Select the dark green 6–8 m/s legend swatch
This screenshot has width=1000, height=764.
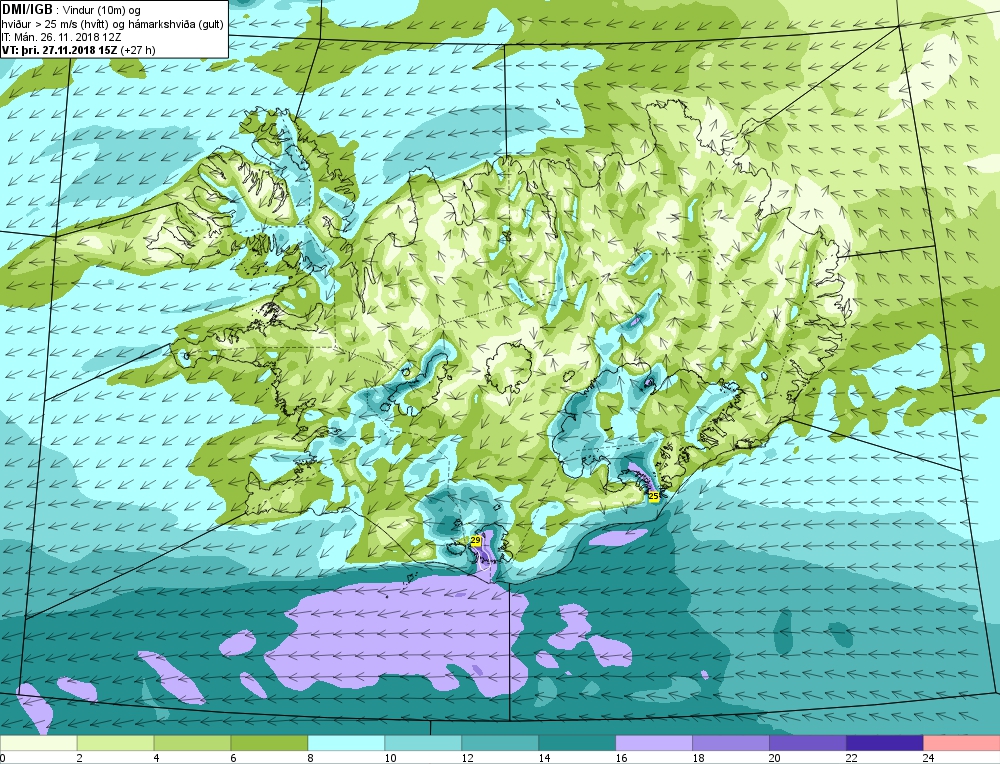[269, 743]
